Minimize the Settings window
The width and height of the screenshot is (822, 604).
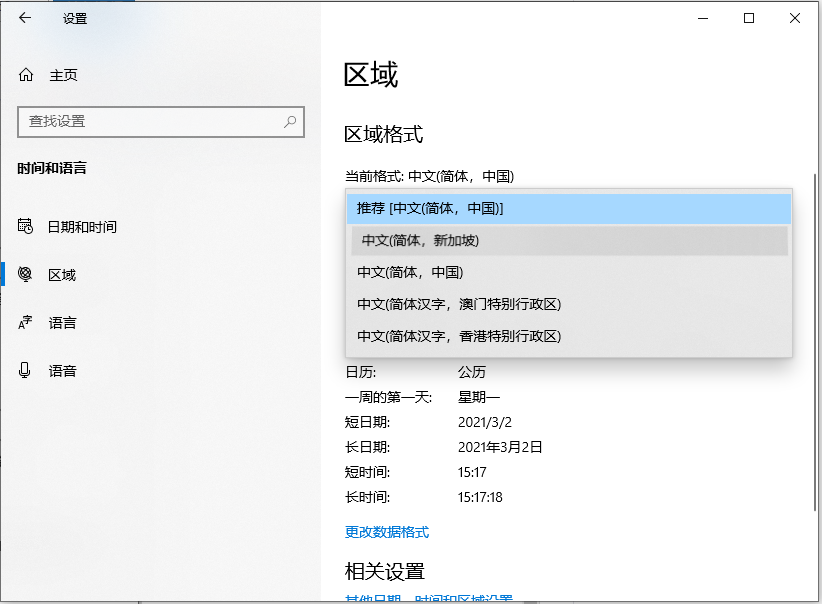pyautogui.click(x=702, y=18)
